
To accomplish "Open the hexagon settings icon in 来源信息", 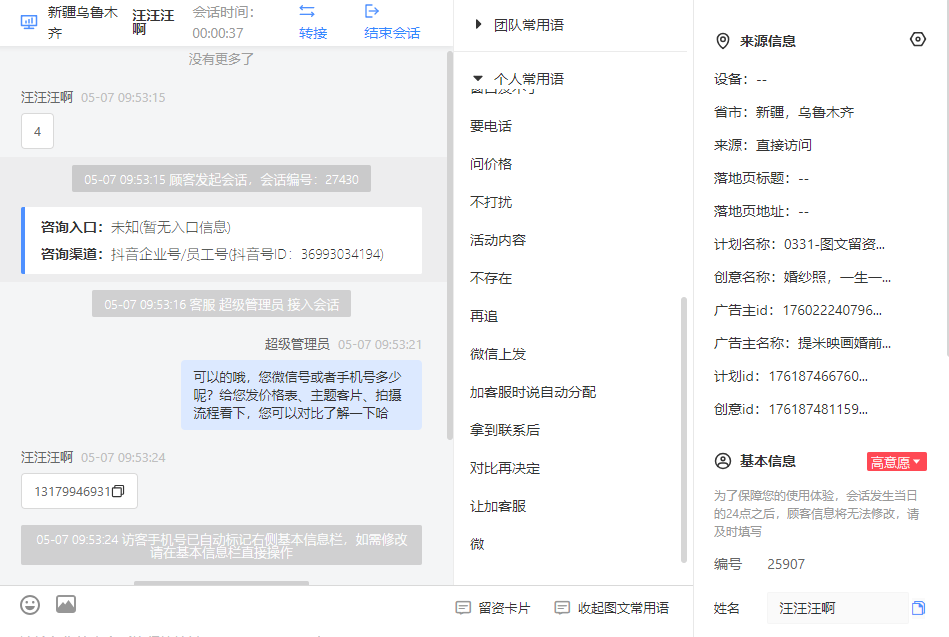I will (x=918, y=39).
